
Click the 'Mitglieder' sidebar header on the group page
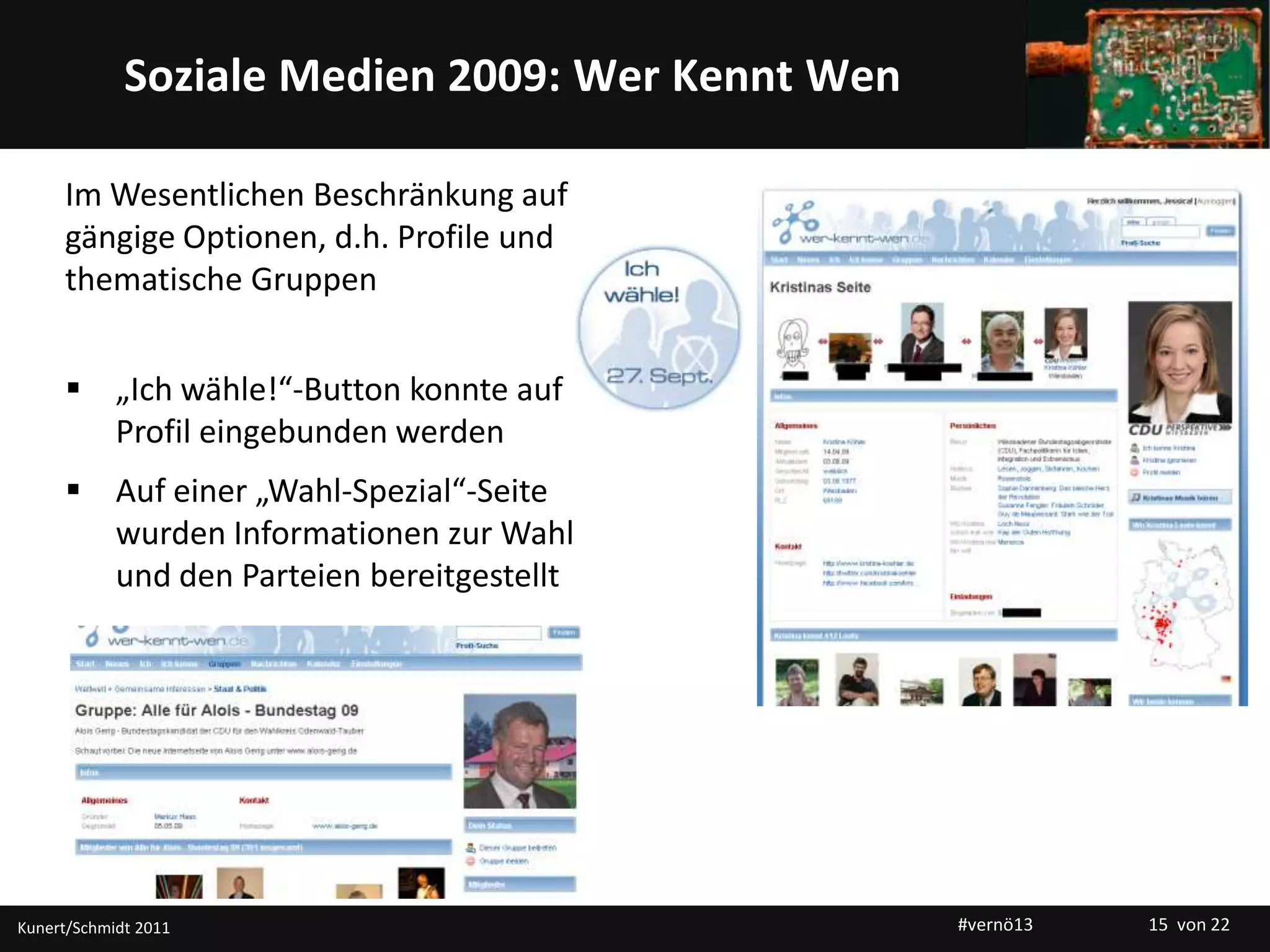click(x=520, y=884)
